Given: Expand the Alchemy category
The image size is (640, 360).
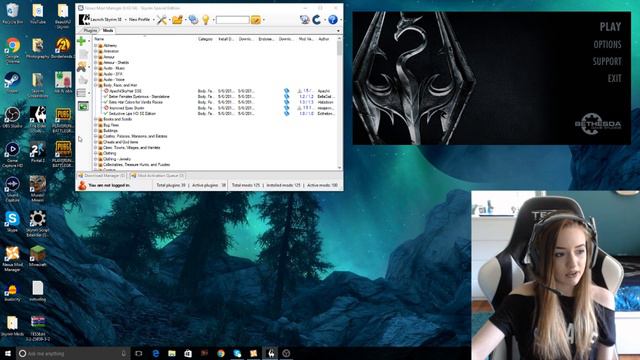Looking at the screenshot, I should point(96,46).
